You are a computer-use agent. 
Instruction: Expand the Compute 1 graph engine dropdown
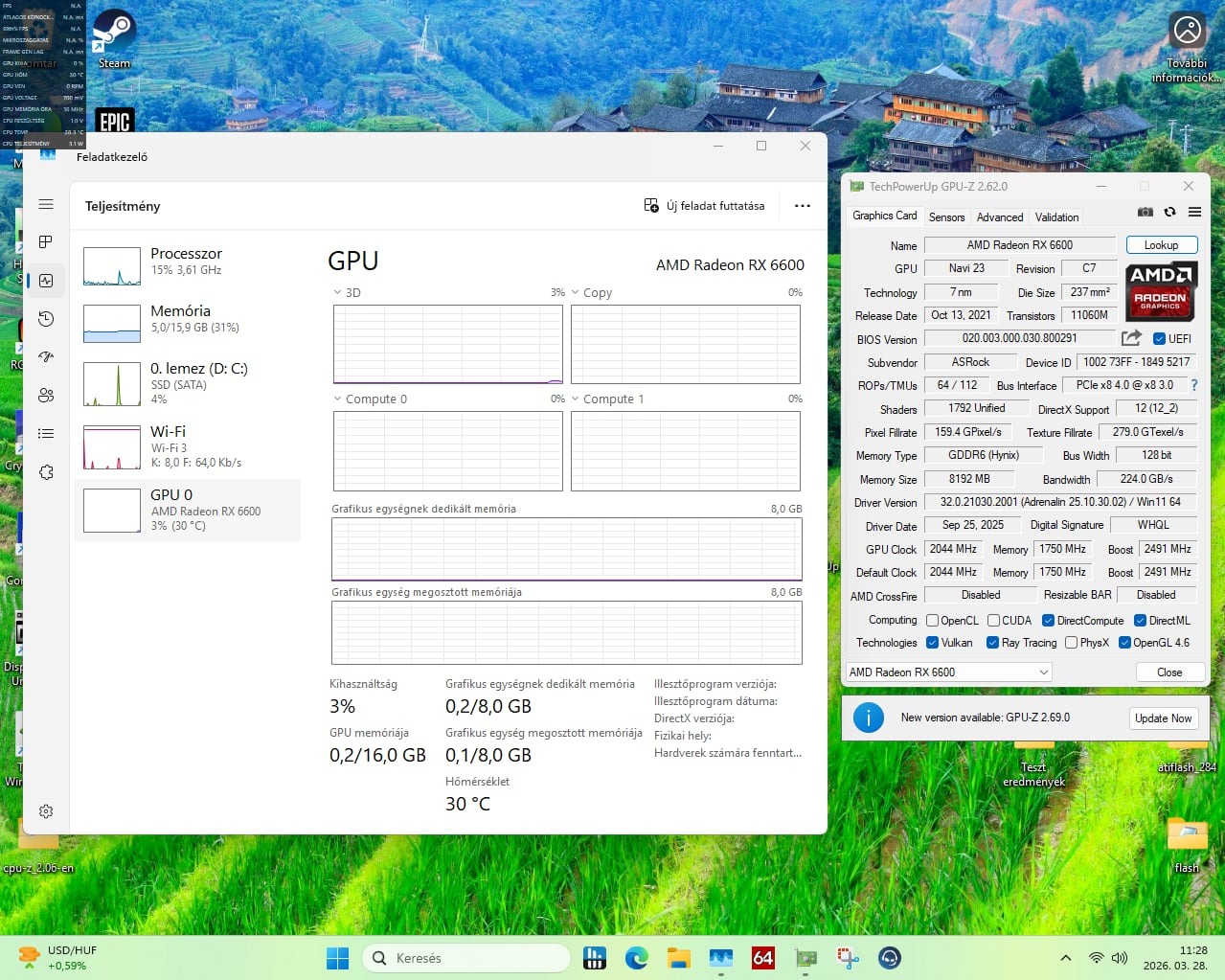575,399
